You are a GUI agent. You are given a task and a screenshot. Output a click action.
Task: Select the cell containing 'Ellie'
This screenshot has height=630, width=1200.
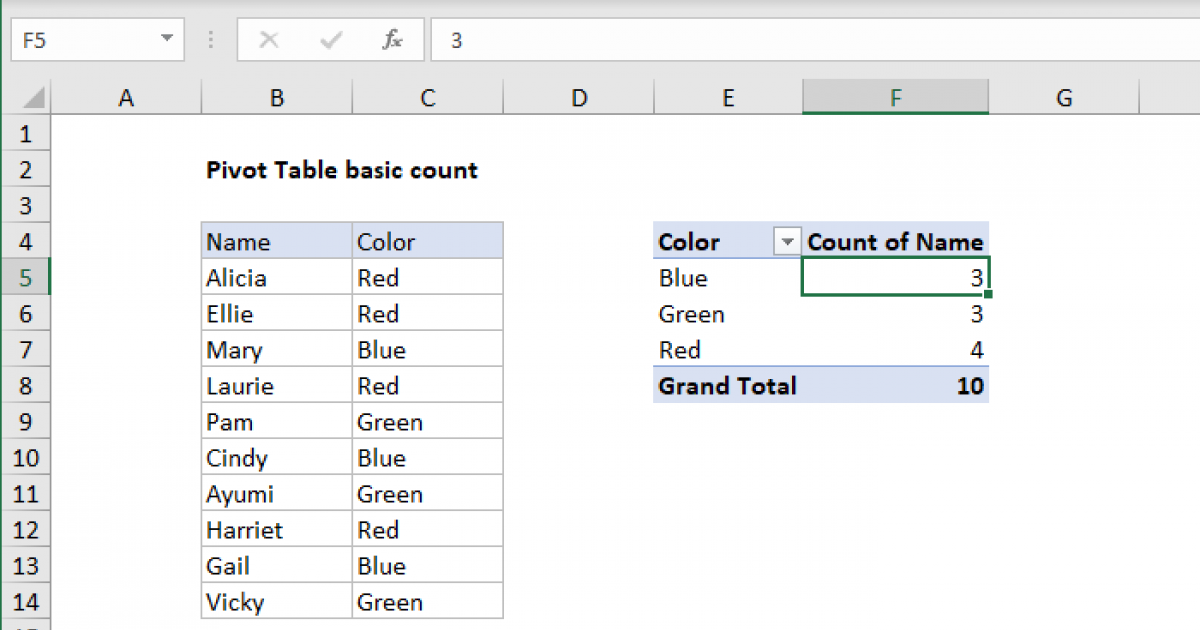277,314
